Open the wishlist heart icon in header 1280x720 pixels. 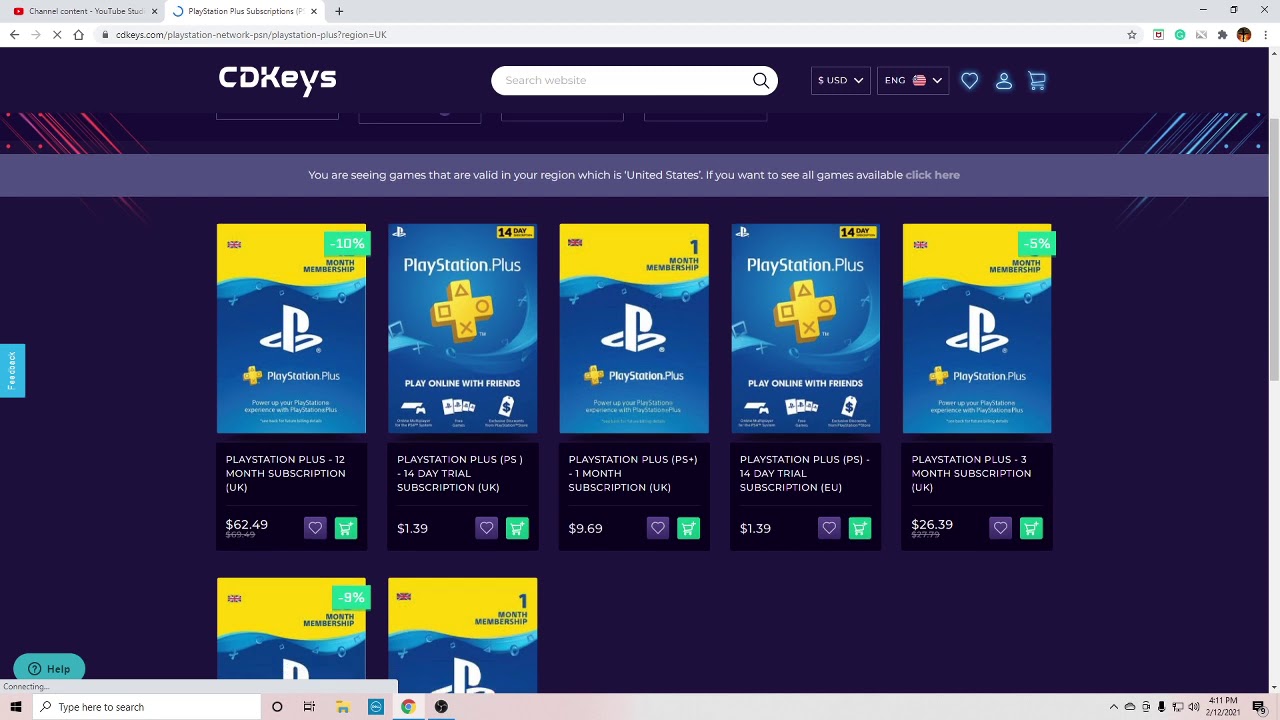click(970, 81)
